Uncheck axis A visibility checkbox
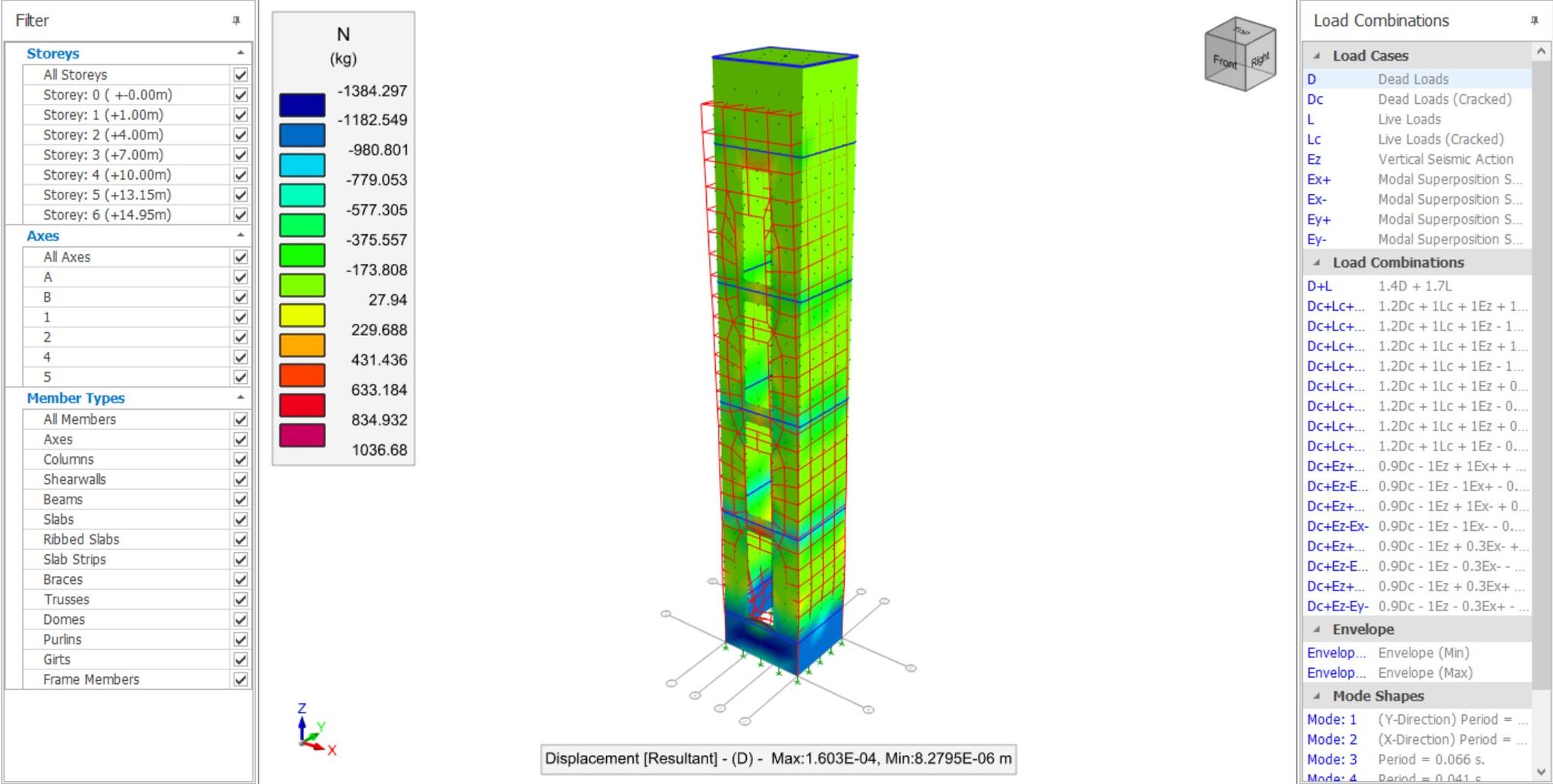 240,277
